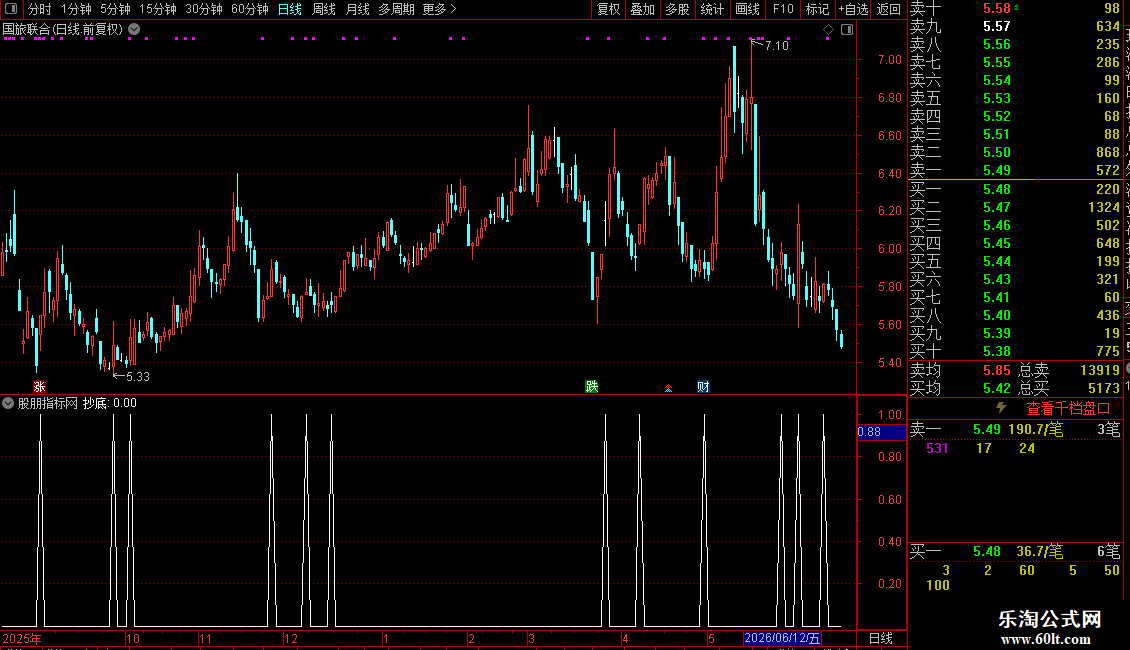
Task: Switch to 15分钟 chart period
Action: pos(158,9)
